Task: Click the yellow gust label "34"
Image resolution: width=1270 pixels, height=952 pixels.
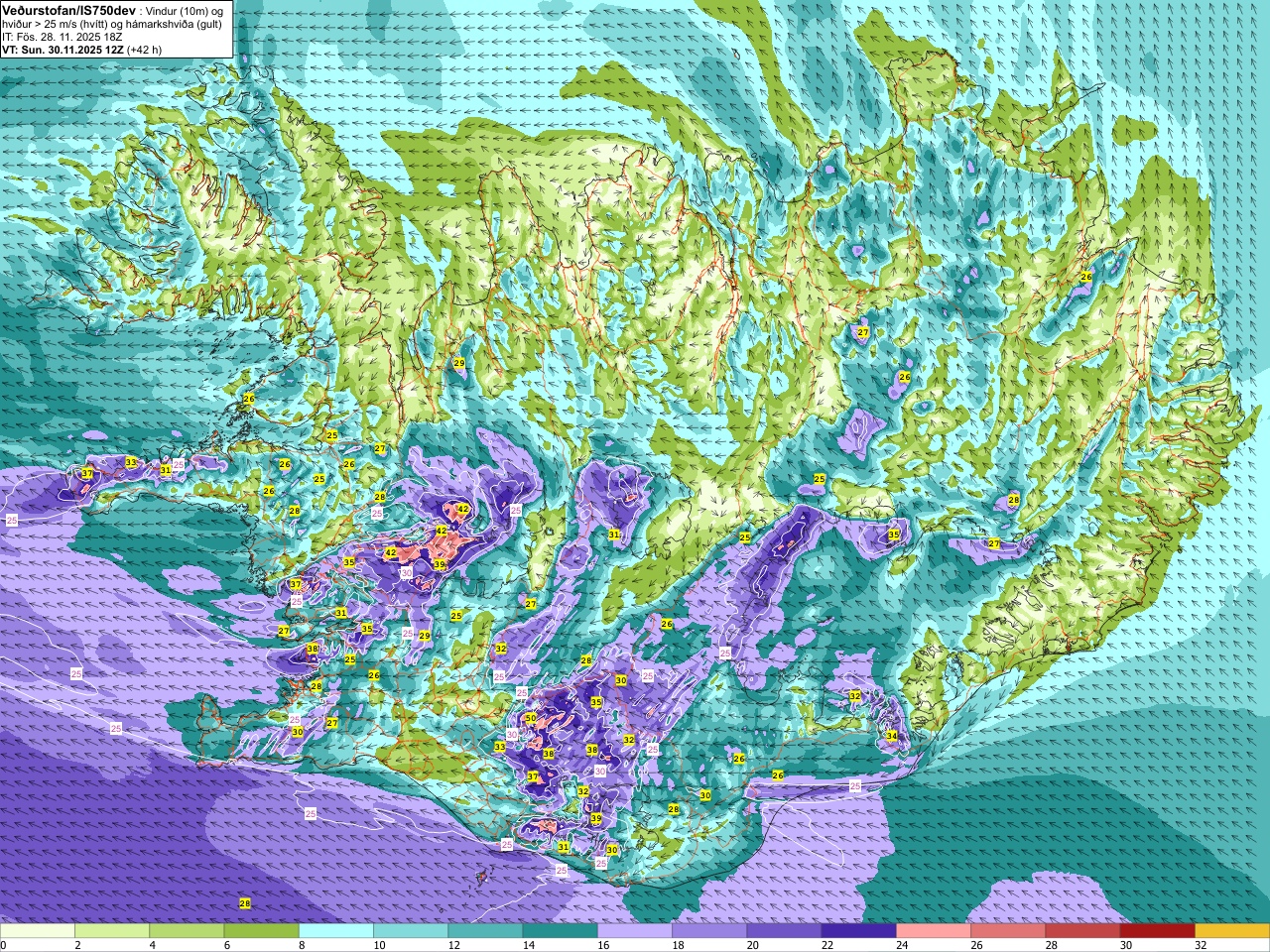Action: [x=892, y=736]
